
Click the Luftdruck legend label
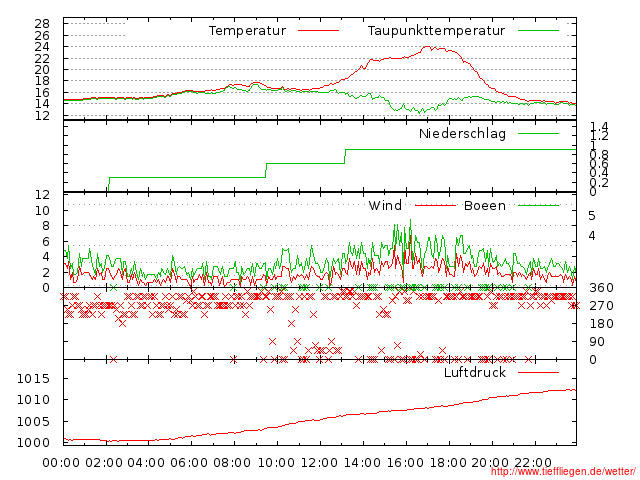point(475,372)
